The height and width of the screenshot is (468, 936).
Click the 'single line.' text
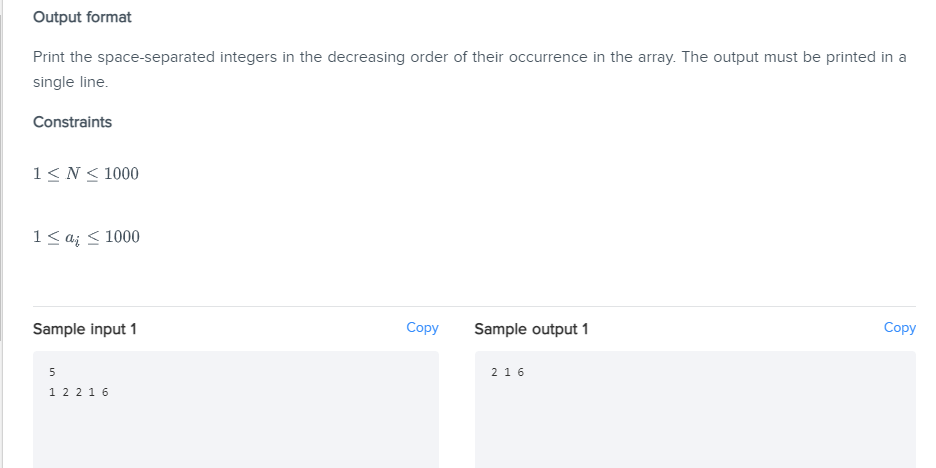coord(70,82)
